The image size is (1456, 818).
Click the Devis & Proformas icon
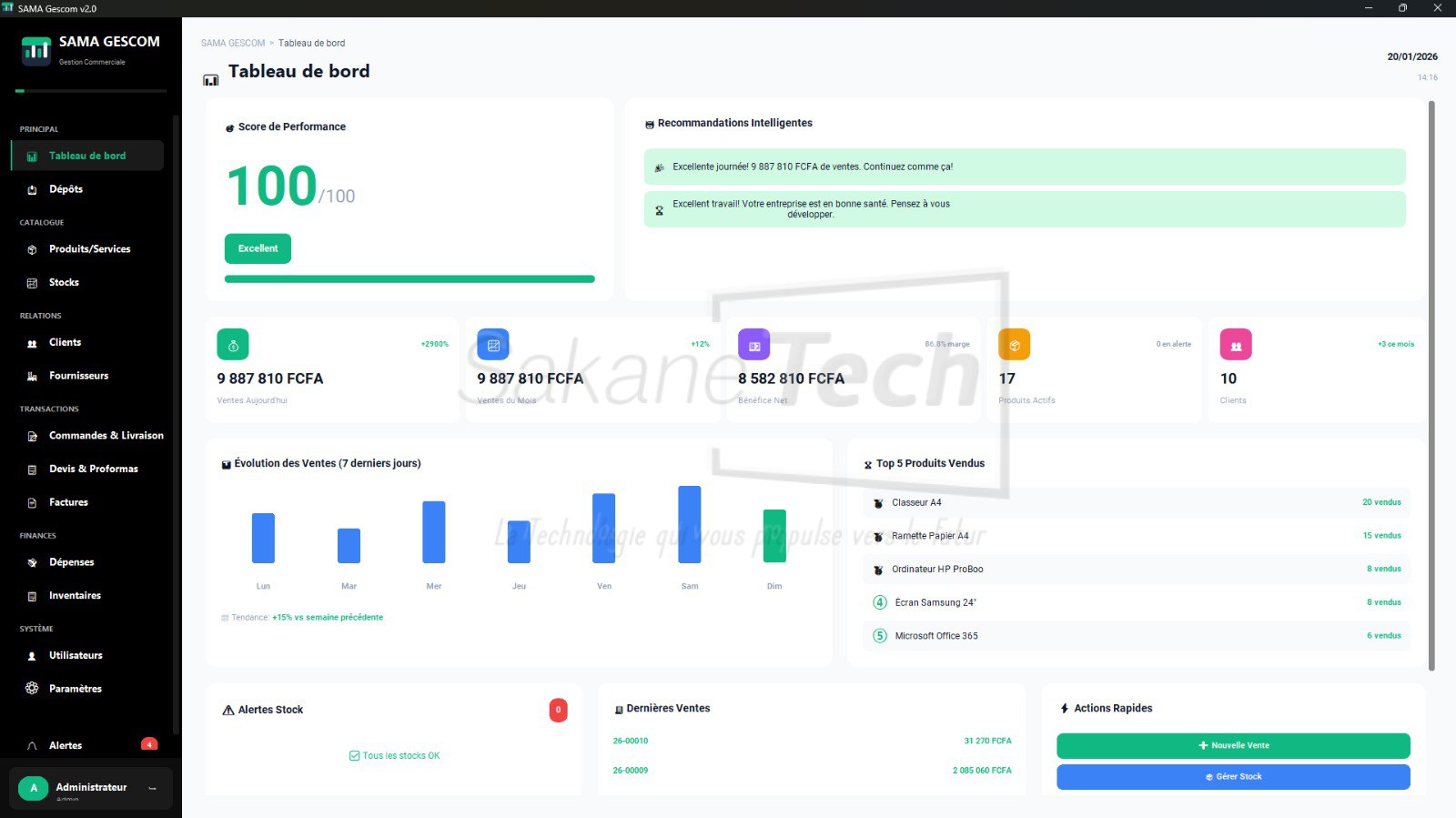coord(32,470)
